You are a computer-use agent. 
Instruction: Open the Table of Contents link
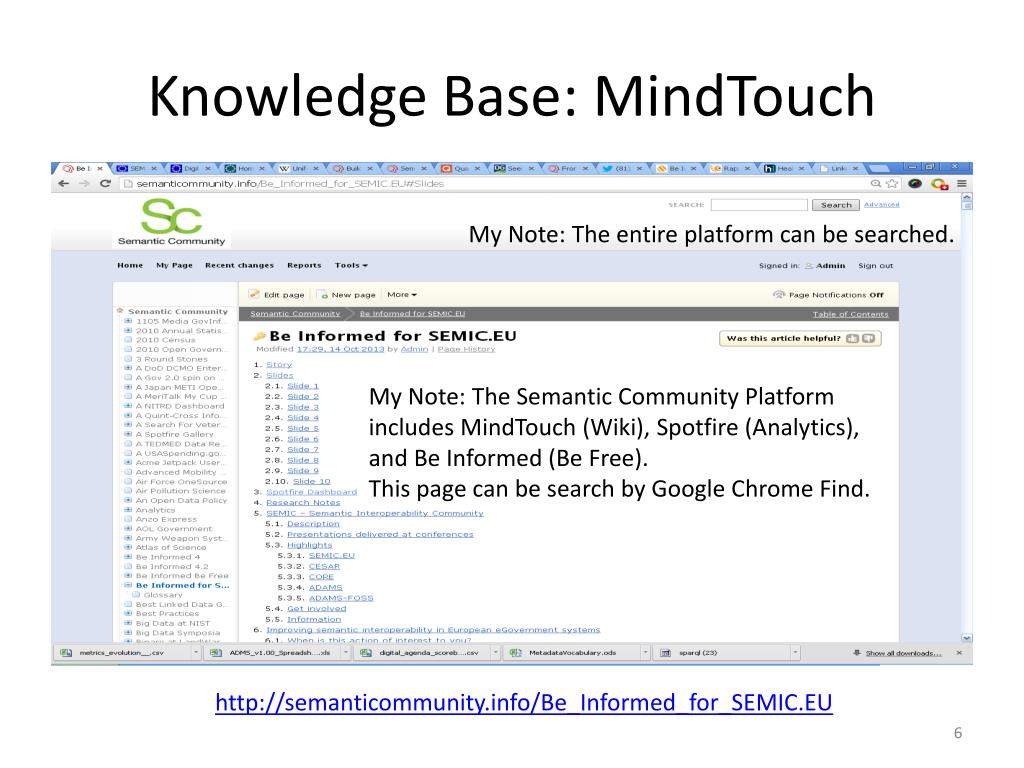(850, 314)
